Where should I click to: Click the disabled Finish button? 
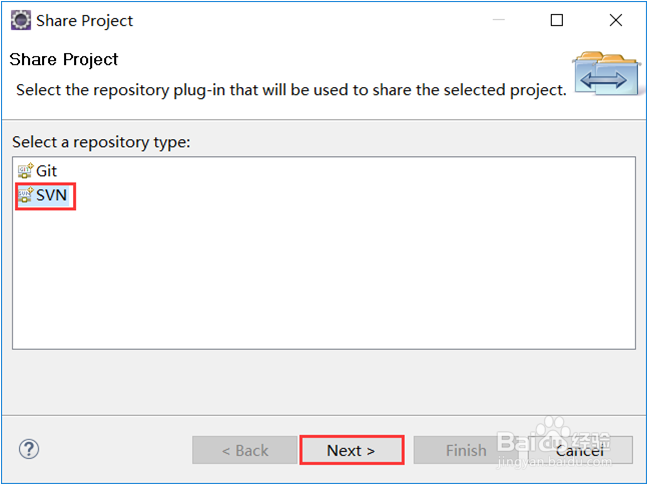coord(466,450)
